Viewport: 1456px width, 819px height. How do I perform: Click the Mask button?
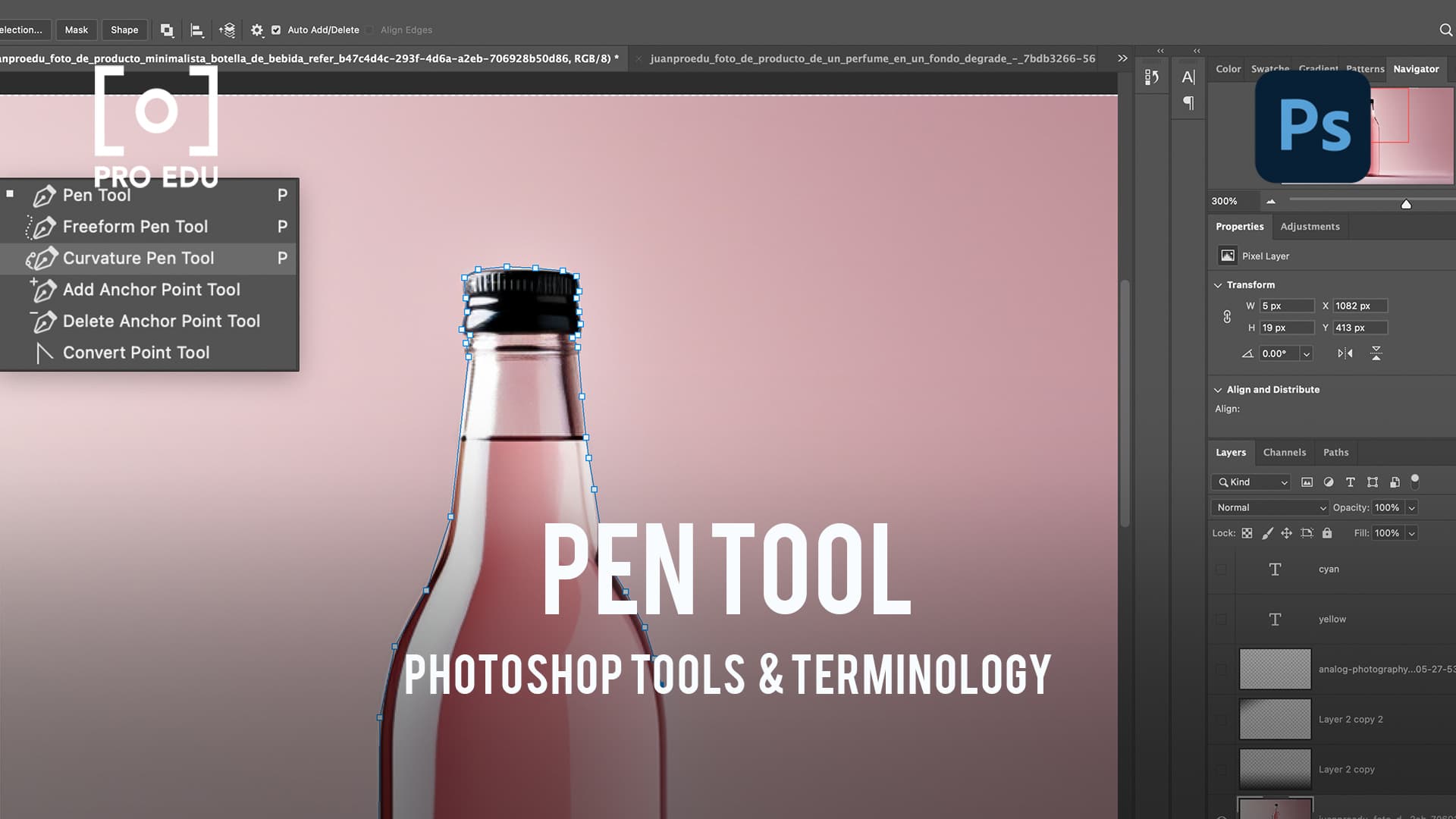point(76,30)
